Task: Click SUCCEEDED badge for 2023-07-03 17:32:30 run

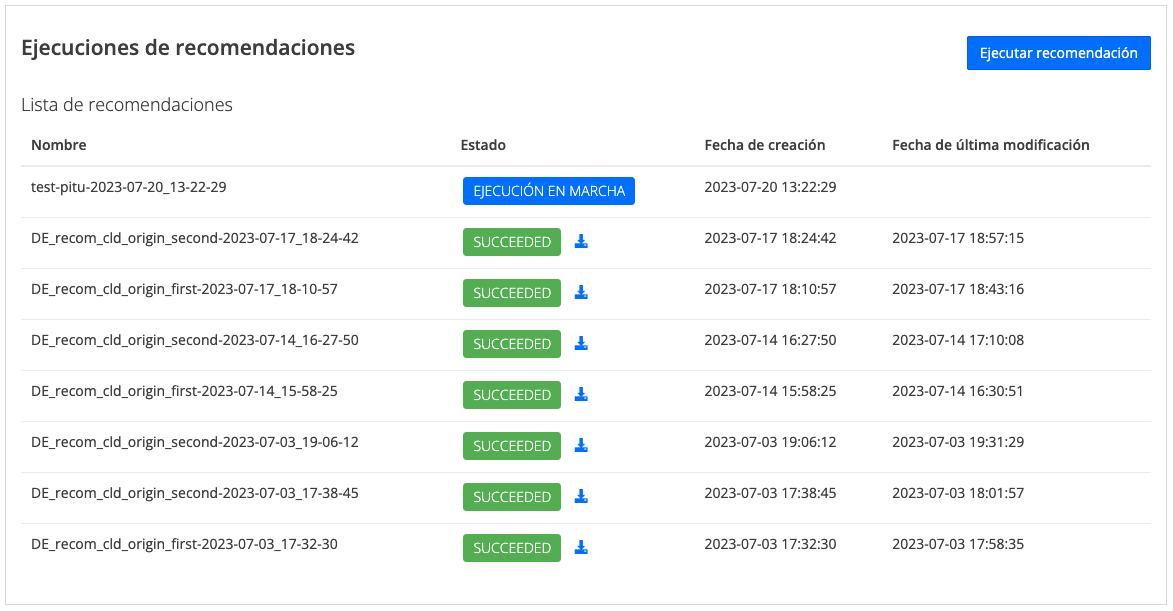Action: [x=511, y=548]
